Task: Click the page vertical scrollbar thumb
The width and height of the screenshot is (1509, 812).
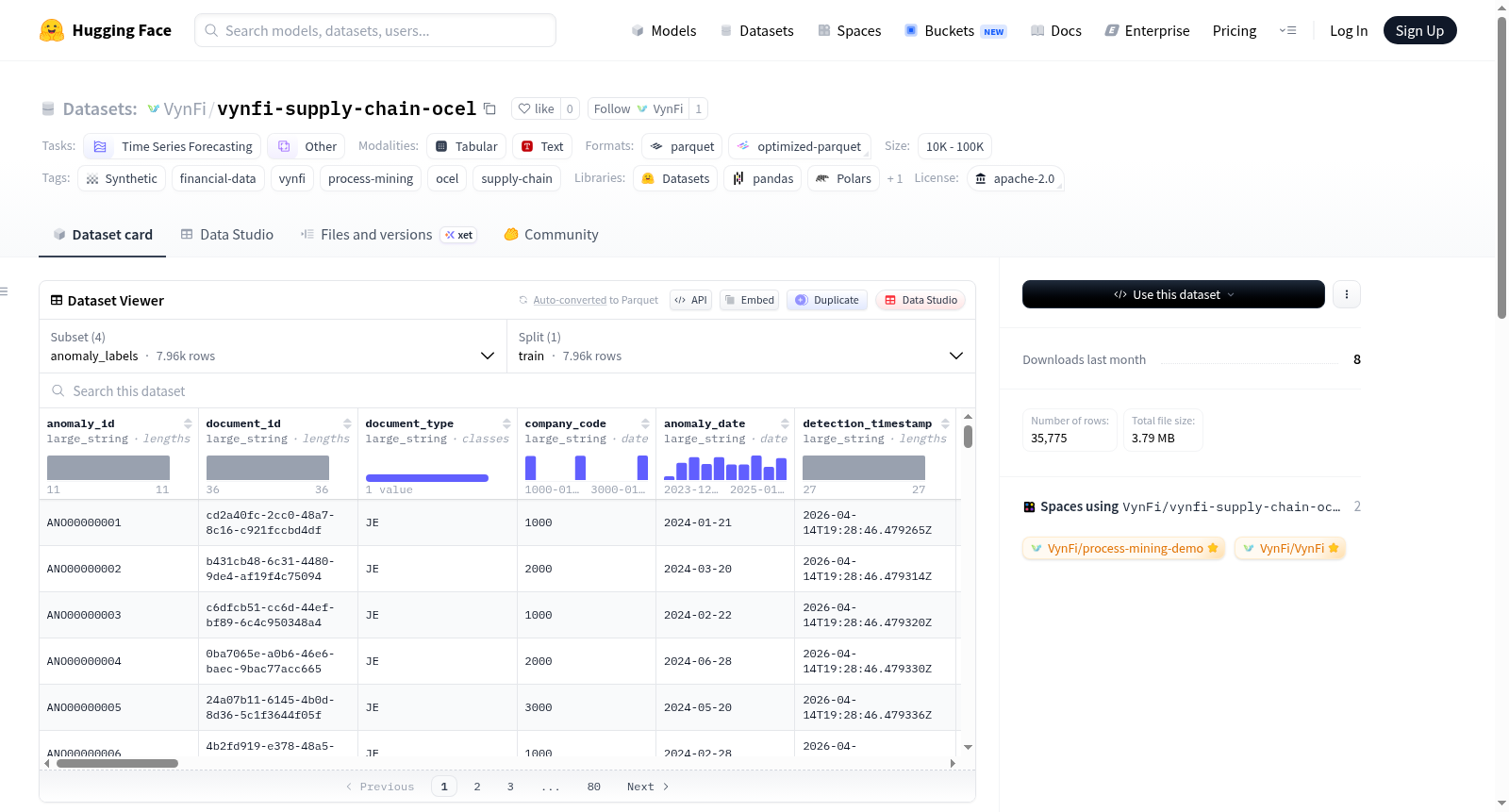Action: tap(1501, 166)
